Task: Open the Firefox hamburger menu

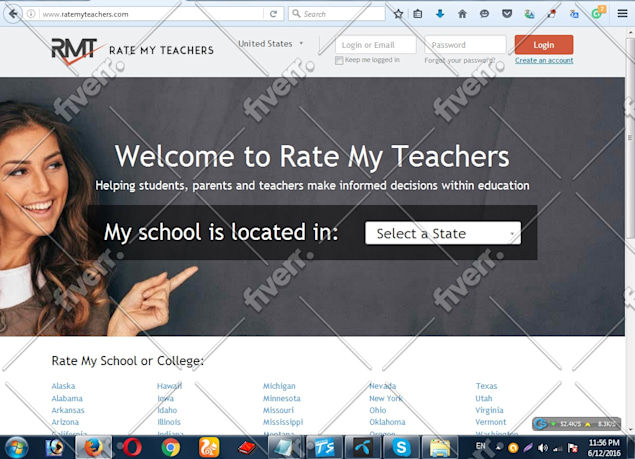Action: [622, 14]
